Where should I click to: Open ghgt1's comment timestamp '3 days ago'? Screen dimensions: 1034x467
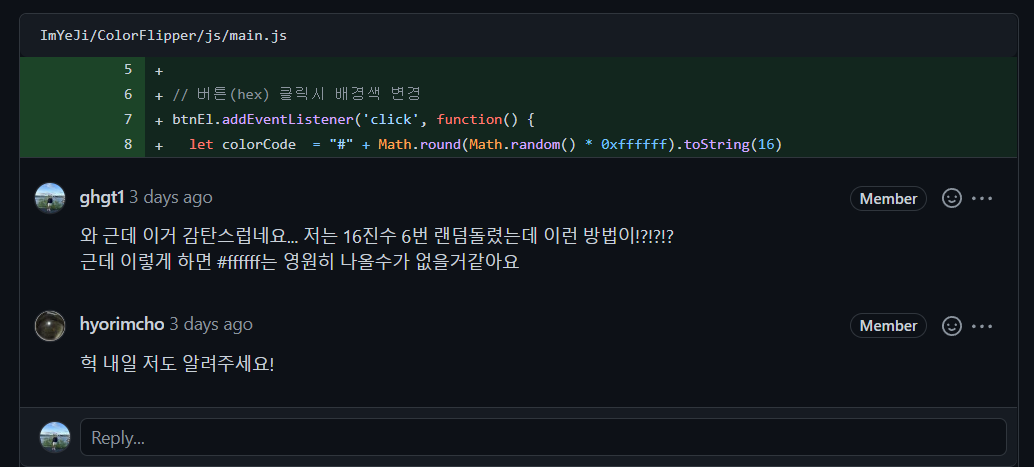point(171,197)
